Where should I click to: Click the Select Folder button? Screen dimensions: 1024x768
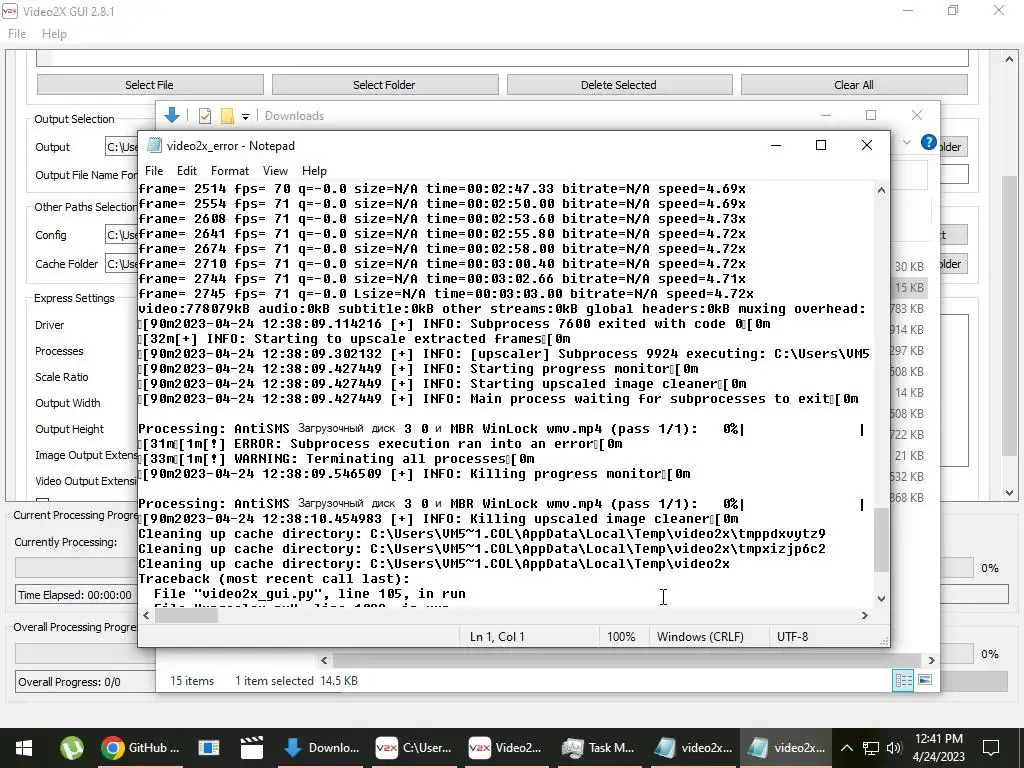tap(385, 85)
